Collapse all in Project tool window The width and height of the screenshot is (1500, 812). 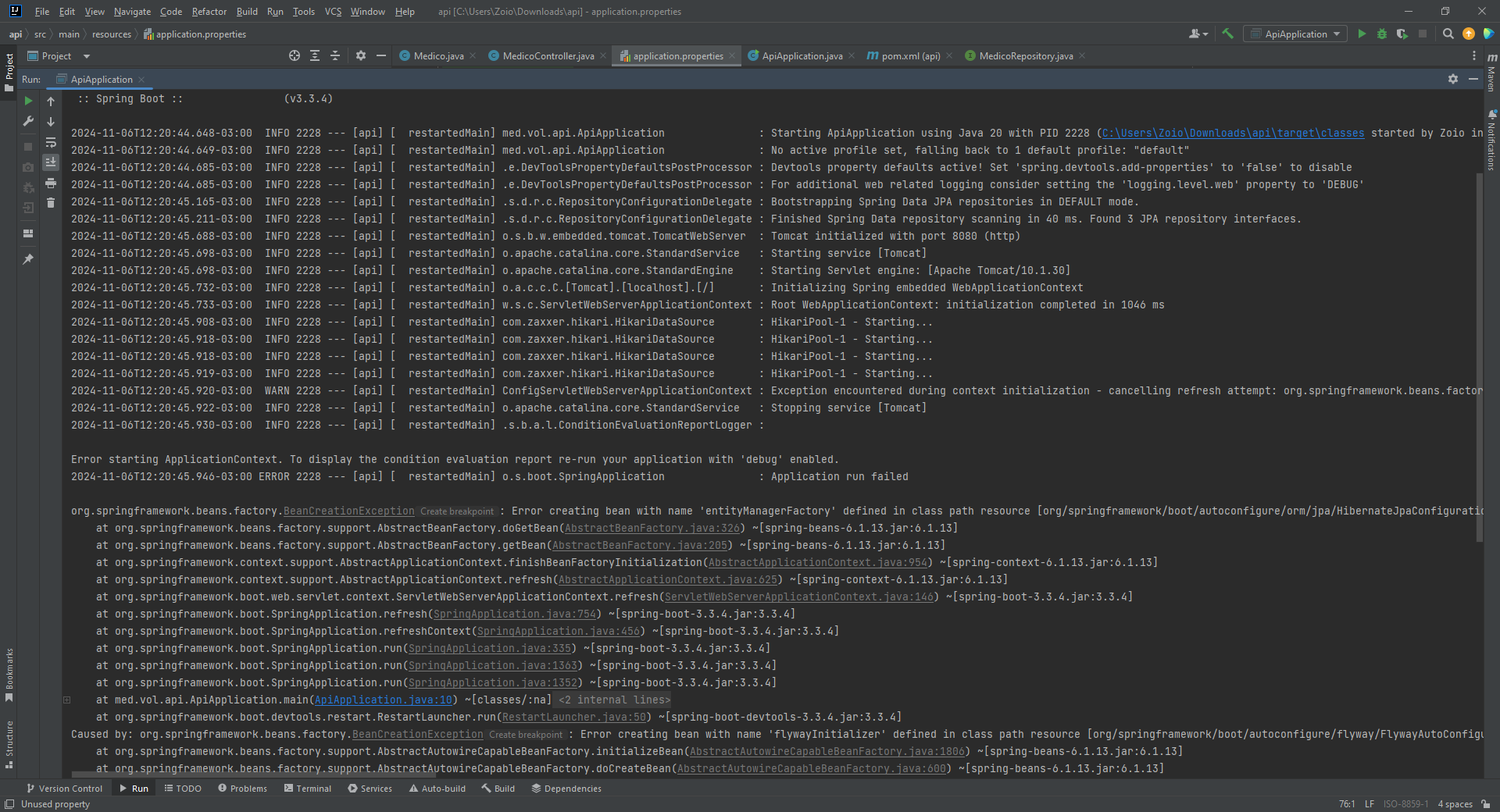point(335,55)
